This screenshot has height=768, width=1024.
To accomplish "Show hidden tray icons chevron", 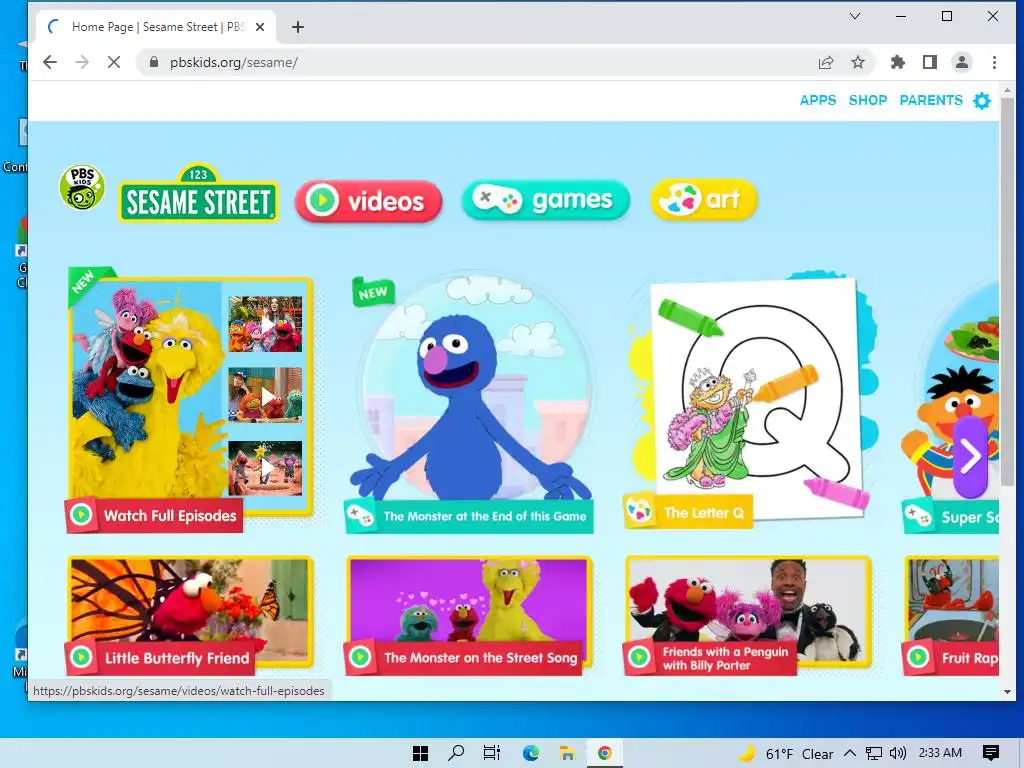I will pyautogui.click(x=849, y=753).
